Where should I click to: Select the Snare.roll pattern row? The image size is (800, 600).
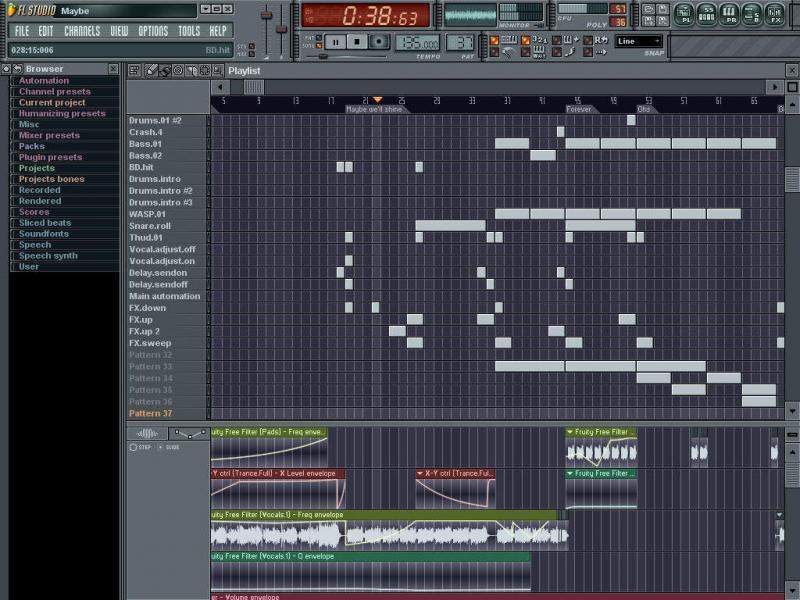pyautogui.click(x=150, y=226)
